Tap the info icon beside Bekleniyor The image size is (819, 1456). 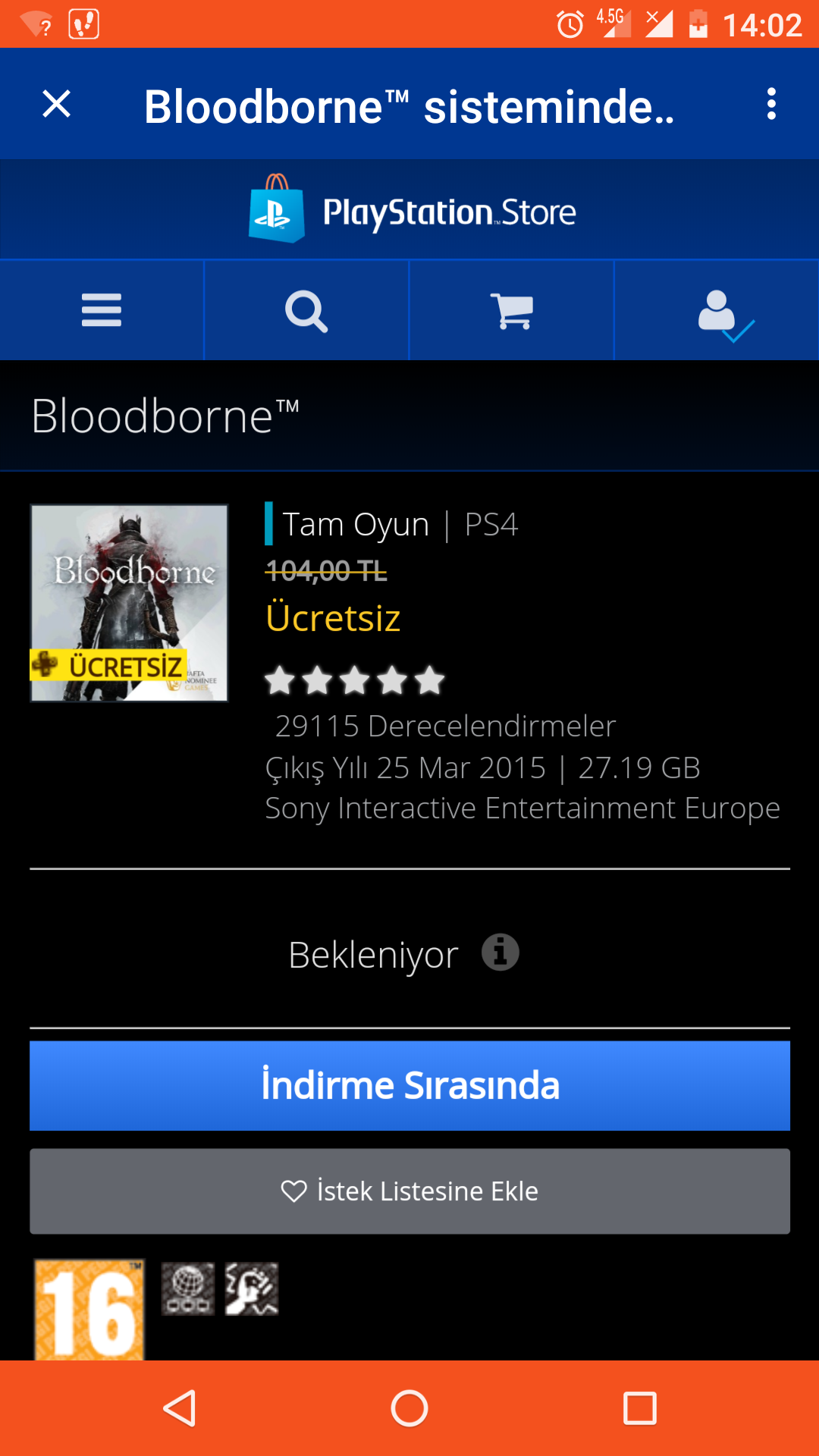(x=500, y=952)
